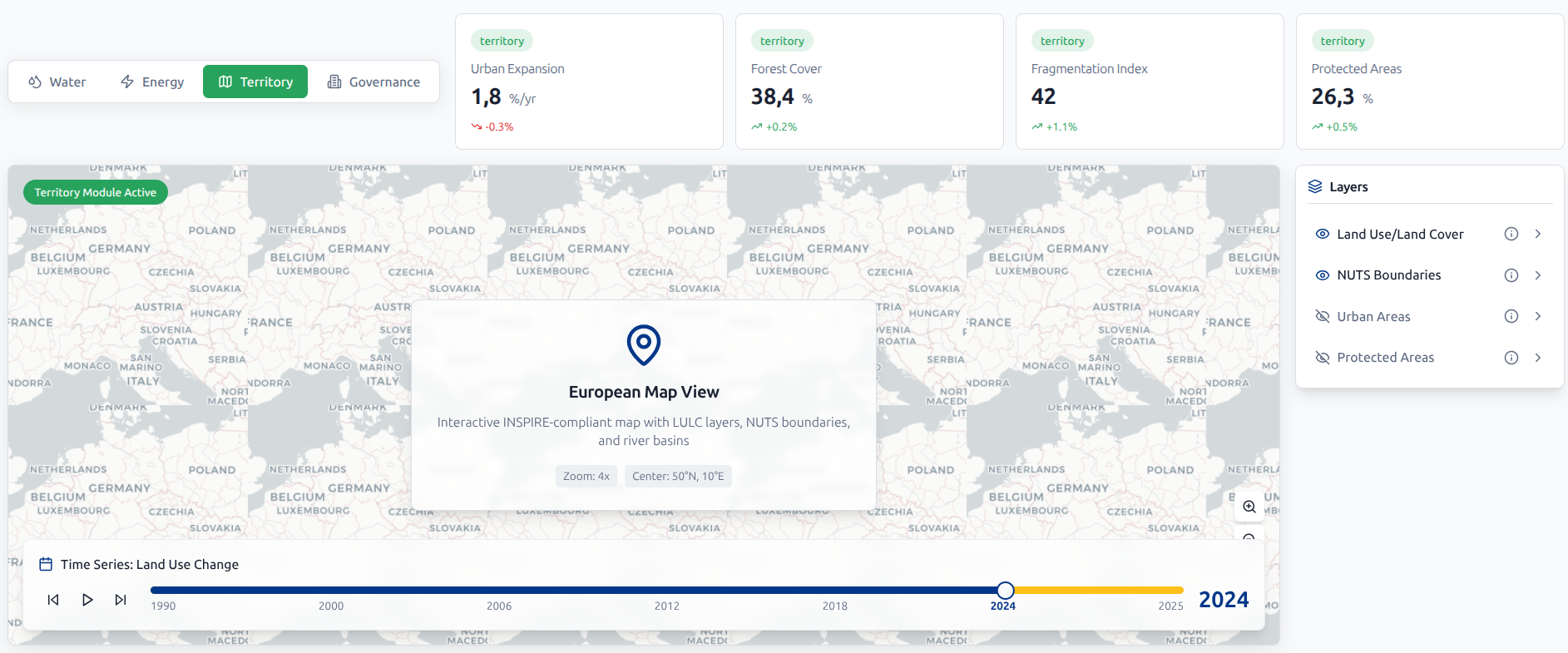1568x653 pixels.
Task: Click the Center: 50°N, 10°E chip
Action: tap(678, 476)
